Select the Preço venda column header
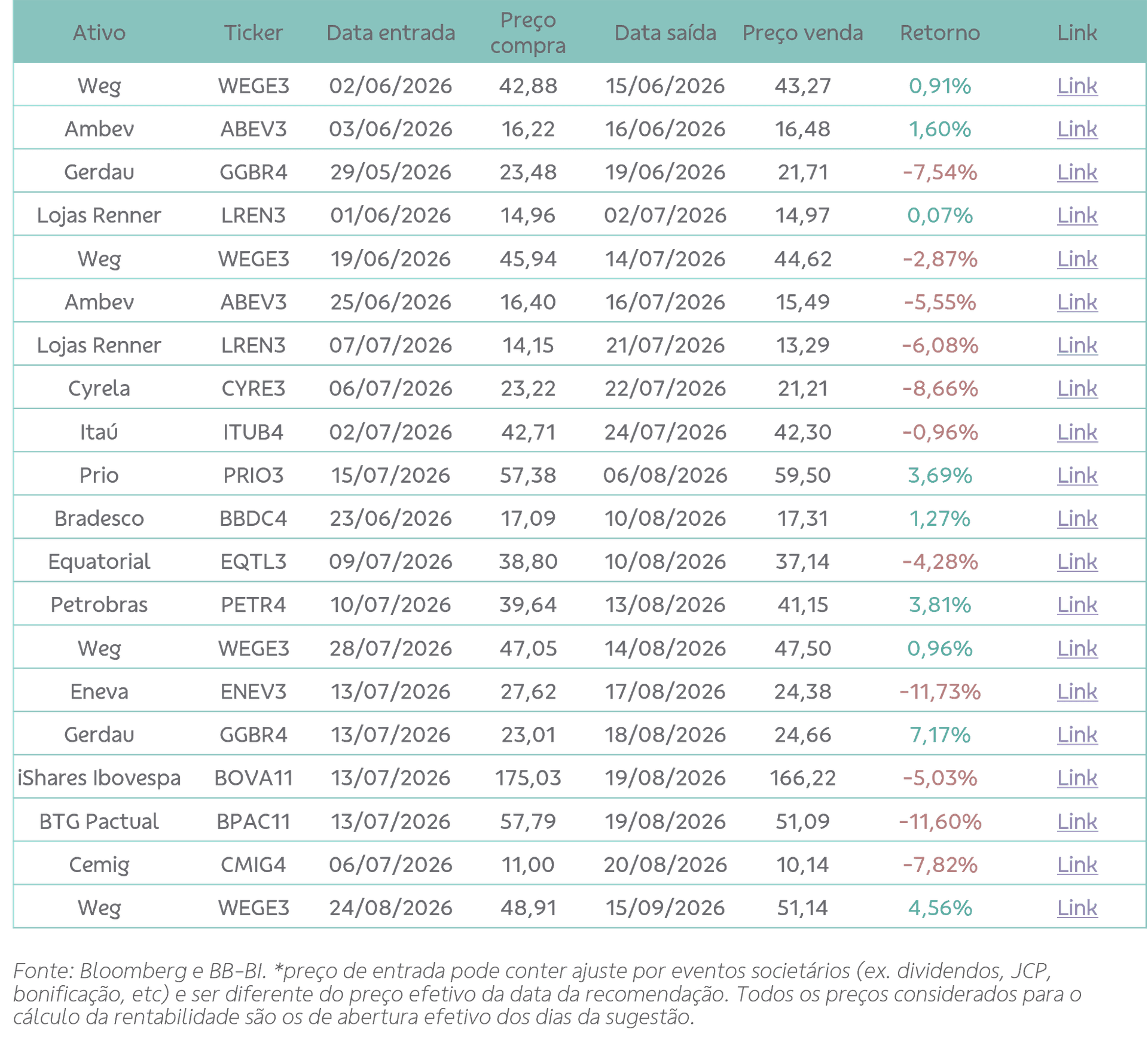 pyautogui.click(x=802, y=32)
